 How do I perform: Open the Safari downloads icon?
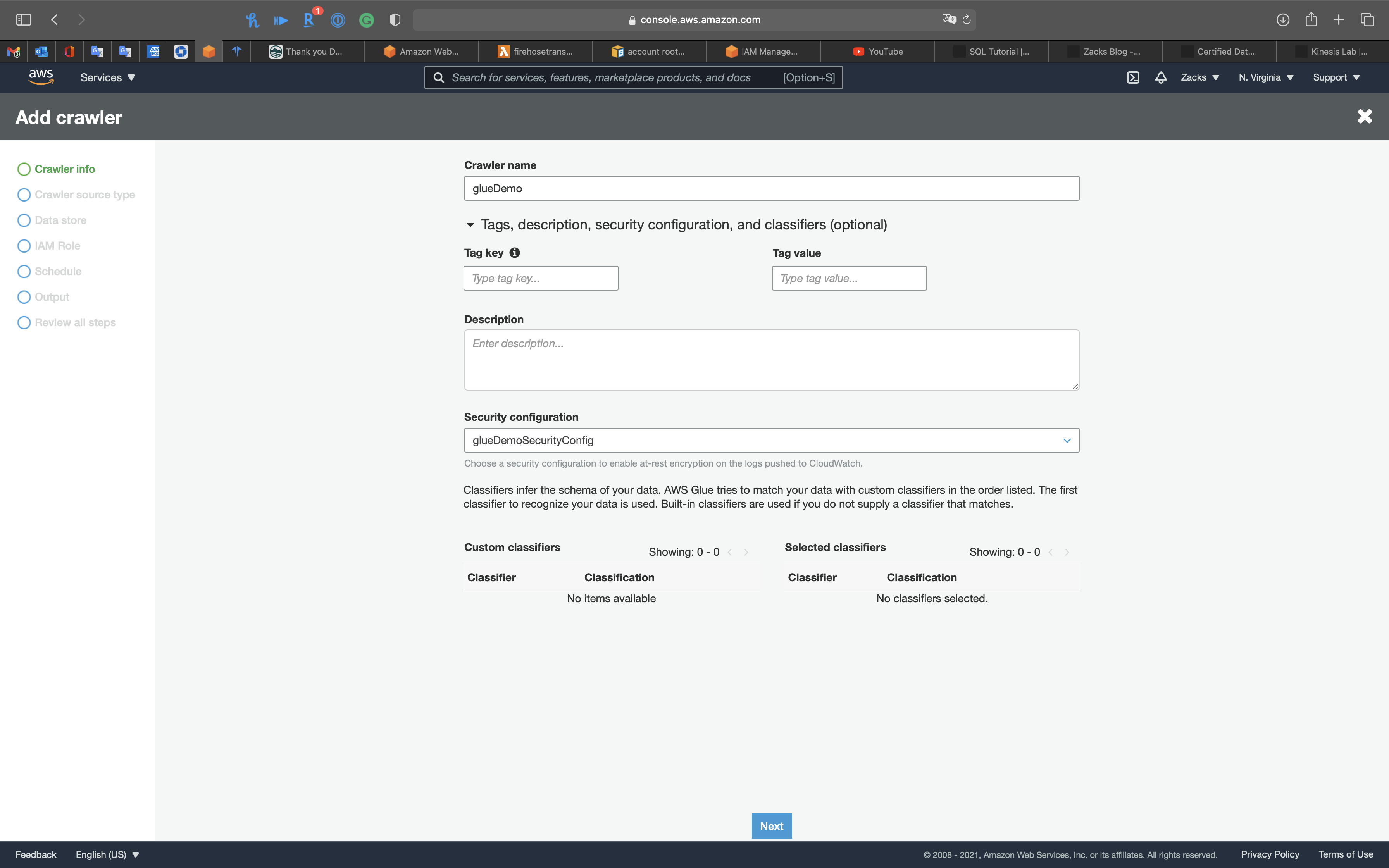1283,19
